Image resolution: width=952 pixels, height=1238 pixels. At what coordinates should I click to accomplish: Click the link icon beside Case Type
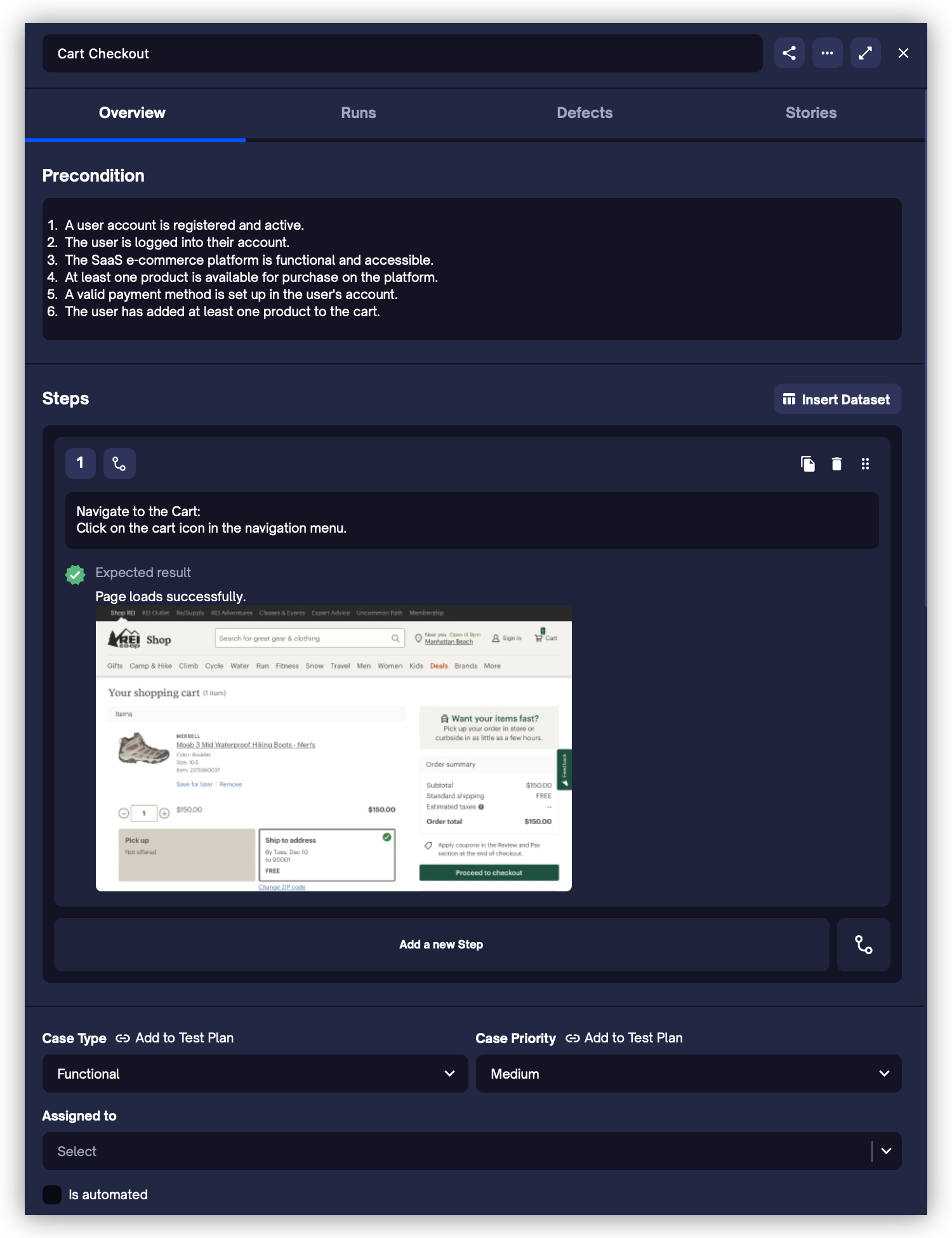point(123,1039)
